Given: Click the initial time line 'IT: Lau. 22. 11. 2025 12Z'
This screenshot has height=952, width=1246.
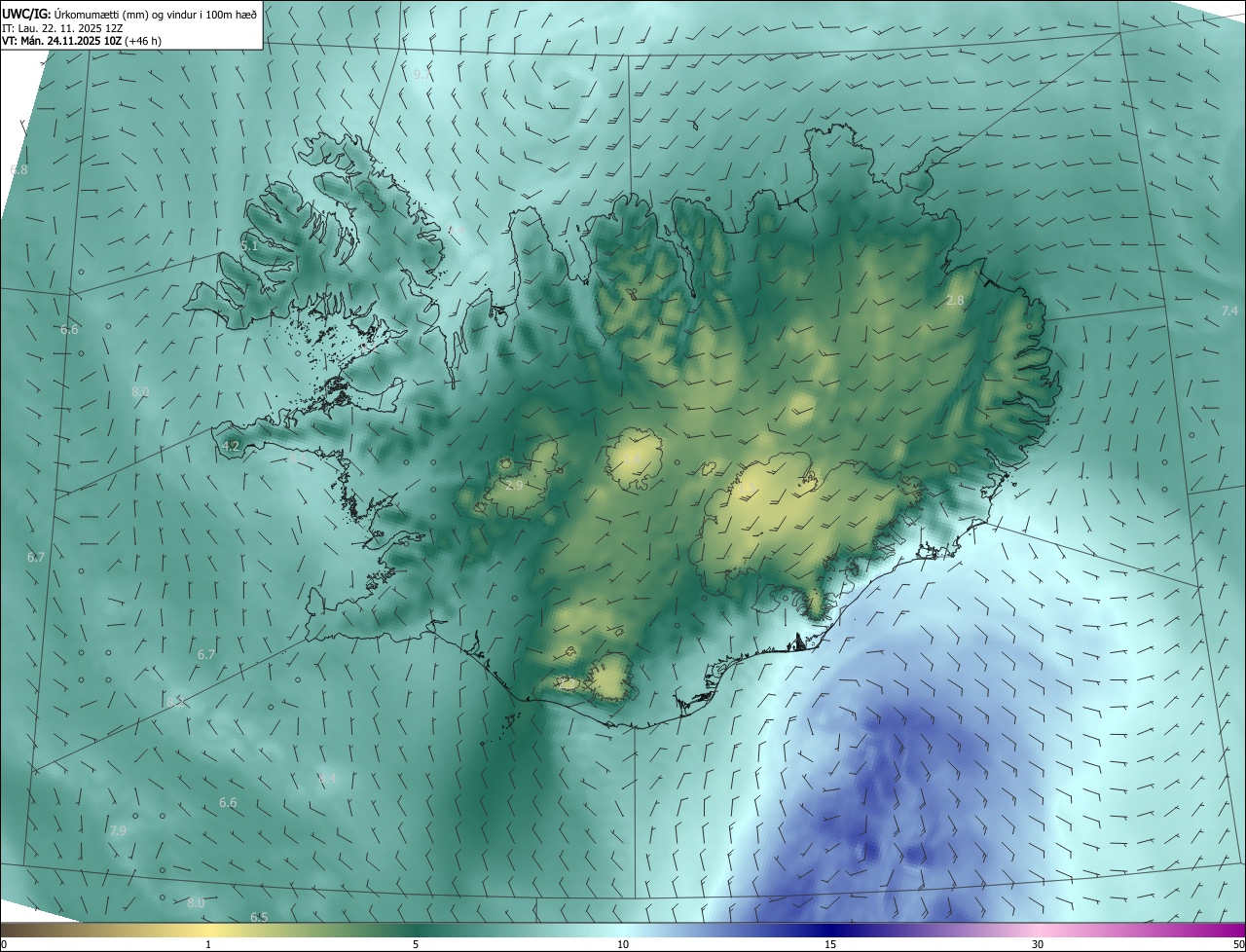Looking at the screenshot, I should coord(62,27).
